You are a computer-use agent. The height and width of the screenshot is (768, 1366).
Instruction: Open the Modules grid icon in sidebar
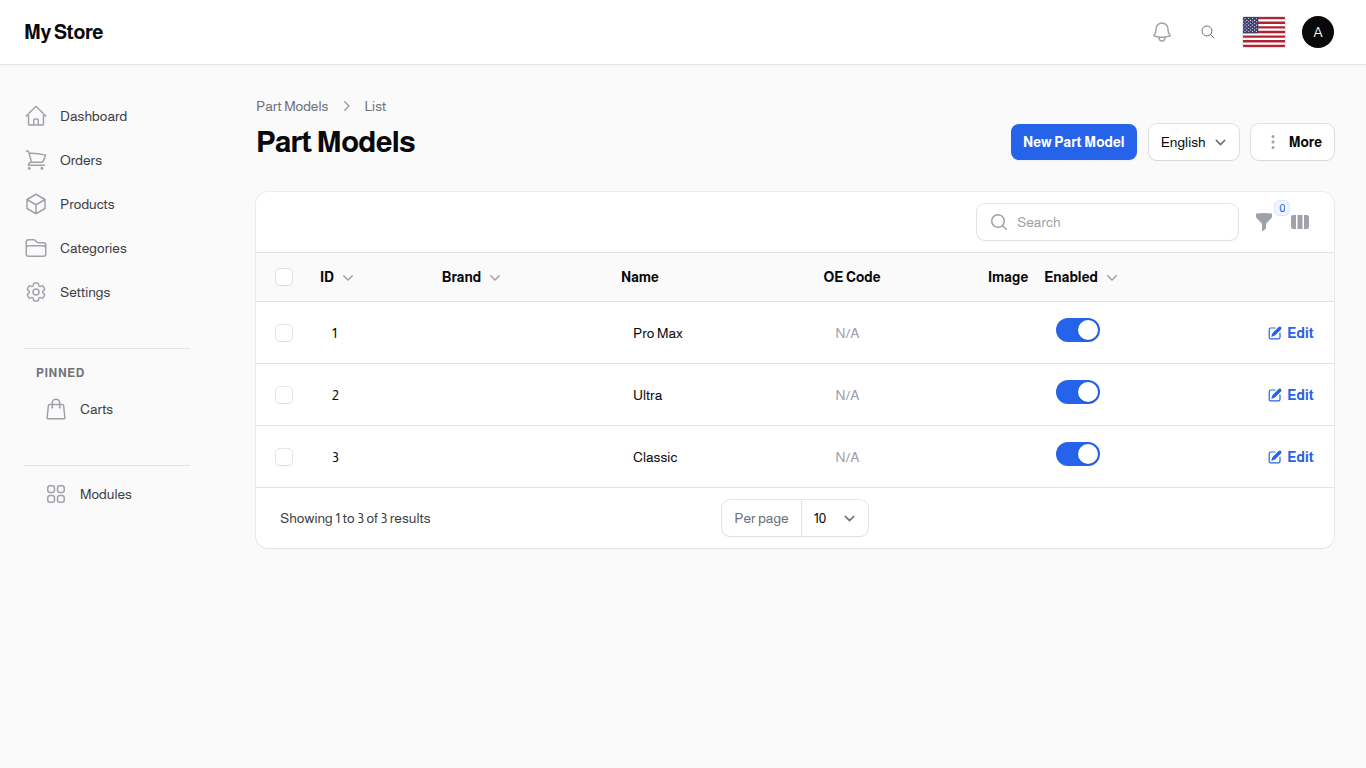tap(55, 493)
